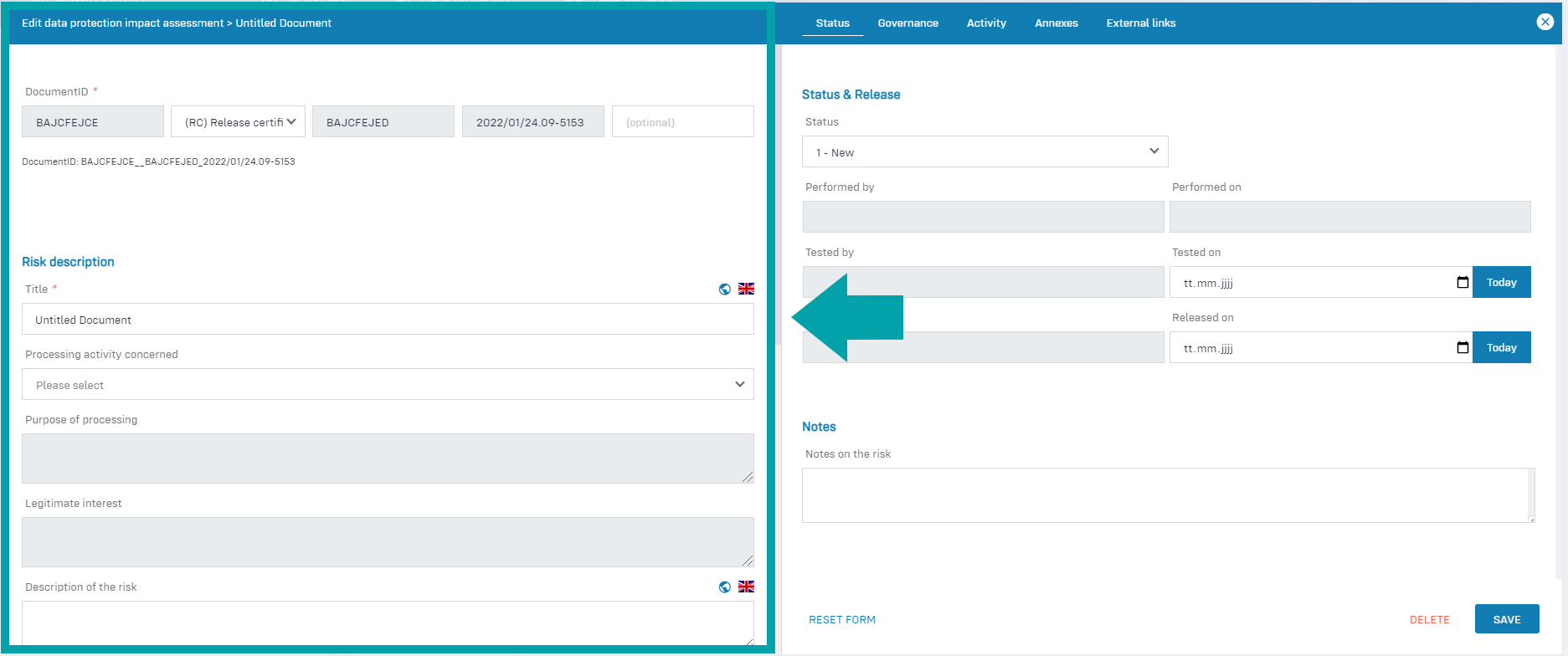The height and width of the screenshot is (656, 1568).
Task: Expand the Status dropdown showing 1 - New
Action: [984, 152]
